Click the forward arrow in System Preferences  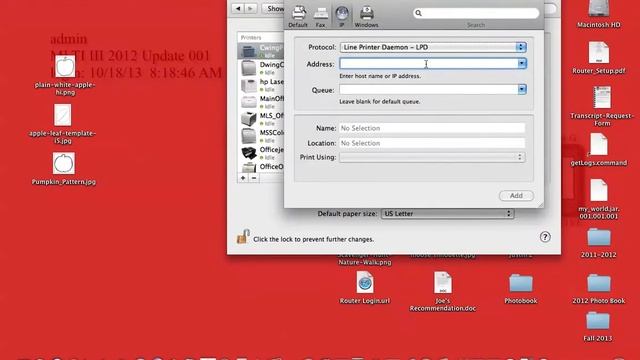pos(251,8)
